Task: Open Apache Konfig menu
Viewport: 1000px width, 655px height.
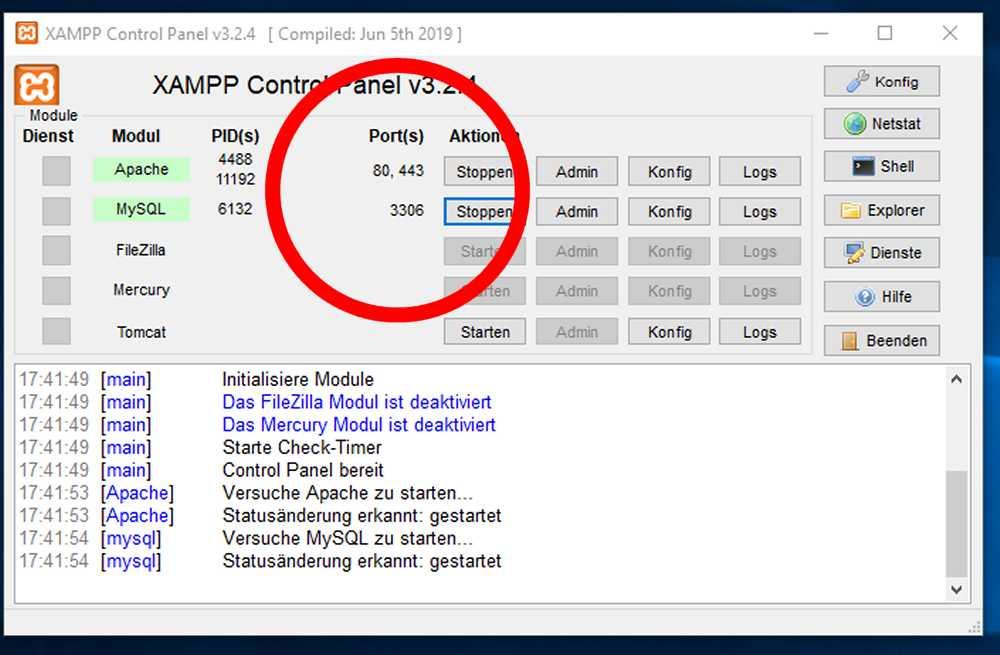Action: click(x=669, y=172)
